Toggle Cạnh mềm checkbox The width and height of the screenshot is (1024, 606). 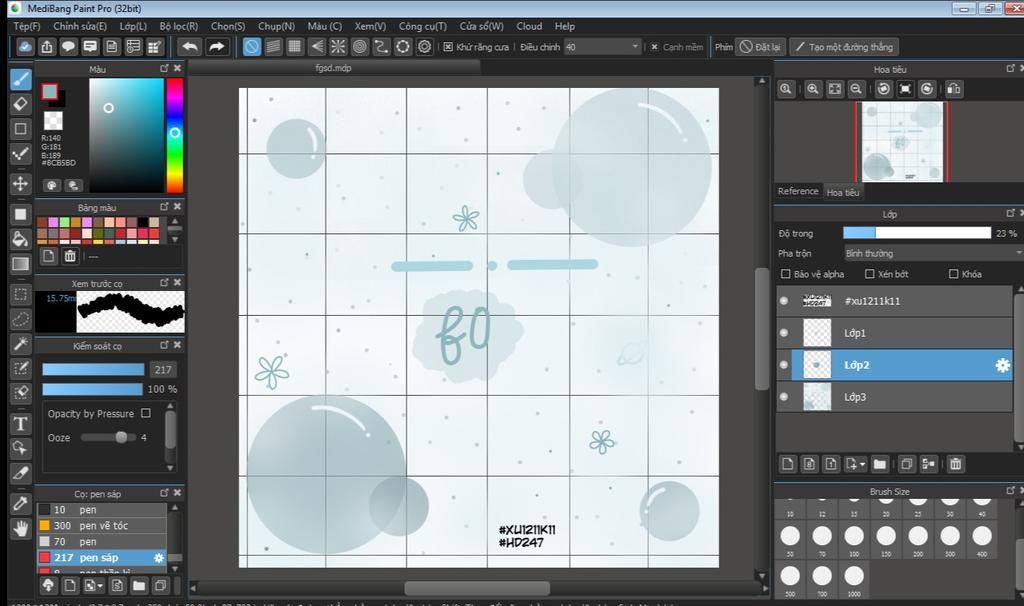[654, 47]
